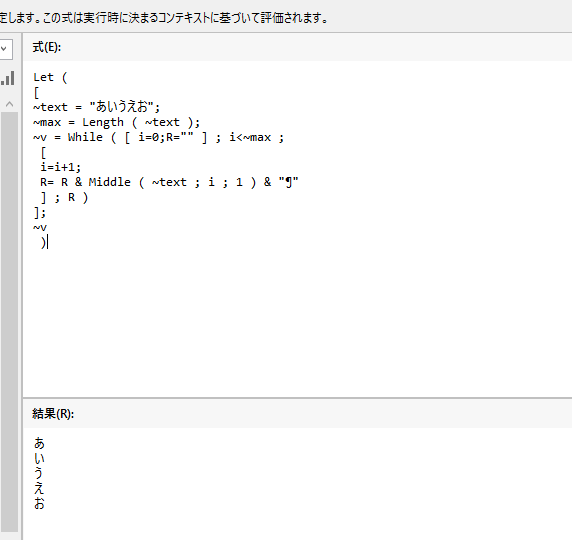This screenshot has height=540, width=572.
Task: Click the result character 'お'
Action: point(39,503)
